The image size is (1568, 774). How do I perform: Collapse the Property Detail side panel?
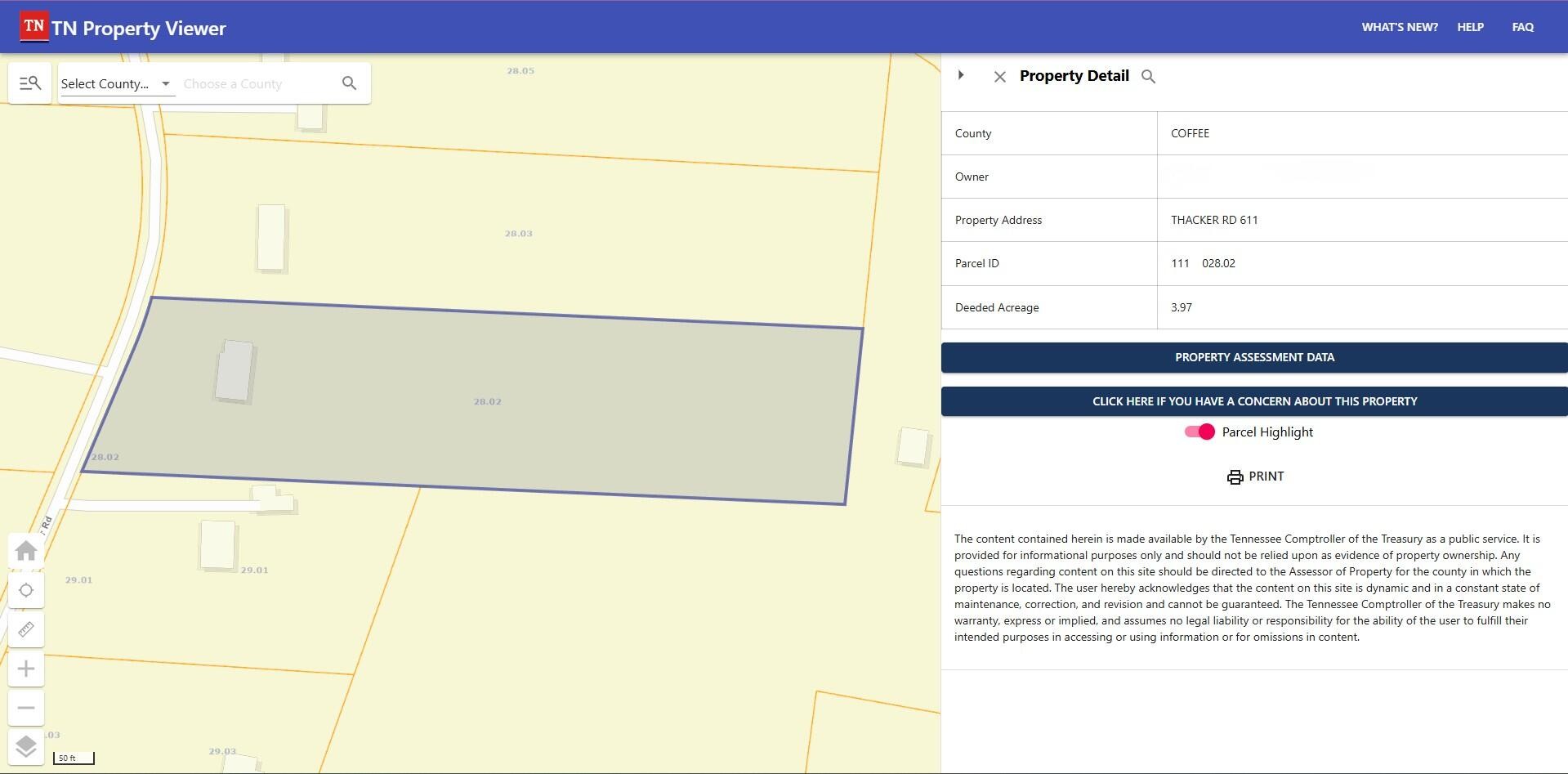pyautogui.click(x=961, y=75)
